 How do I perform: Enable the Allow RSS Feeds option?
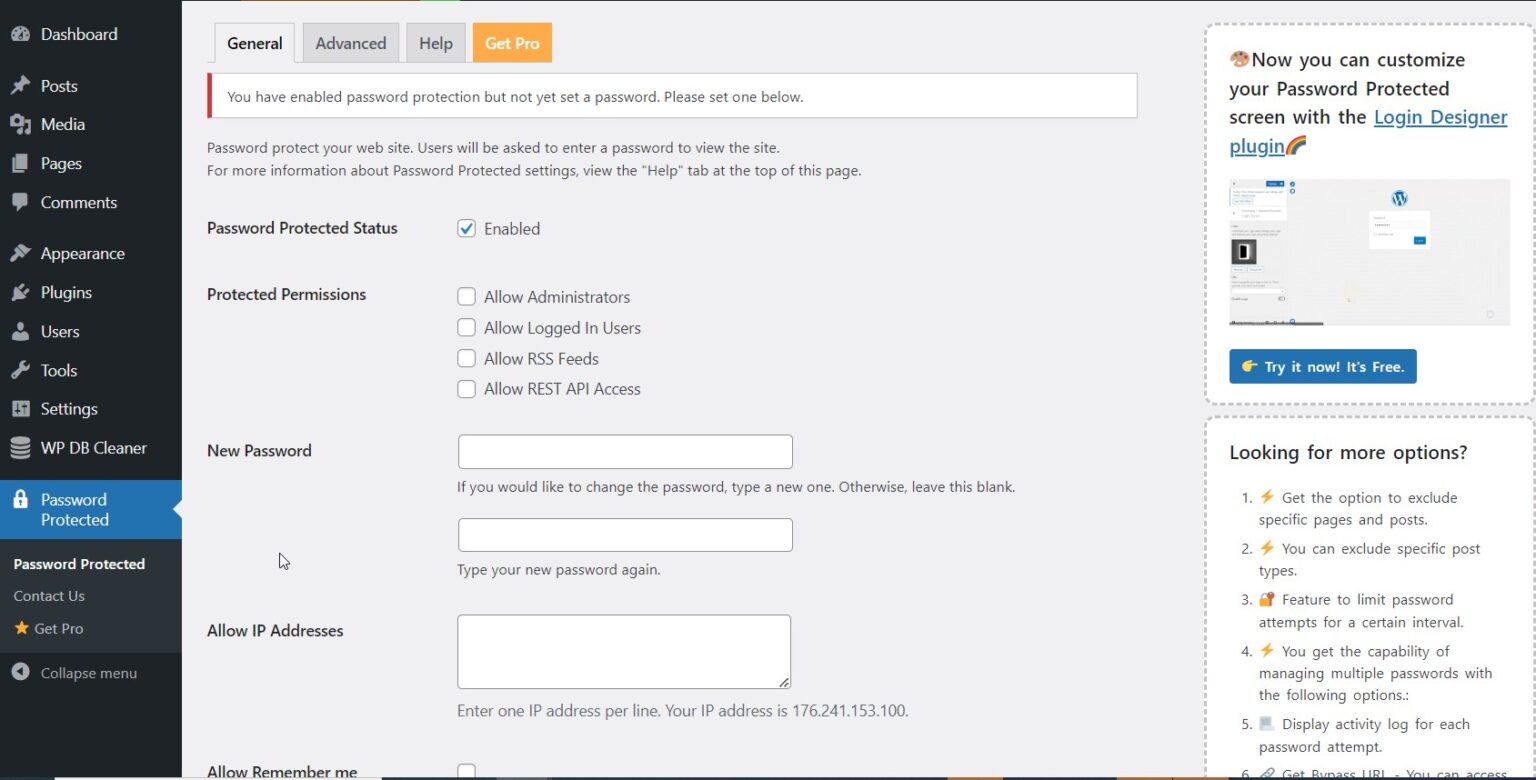(466, 358)
